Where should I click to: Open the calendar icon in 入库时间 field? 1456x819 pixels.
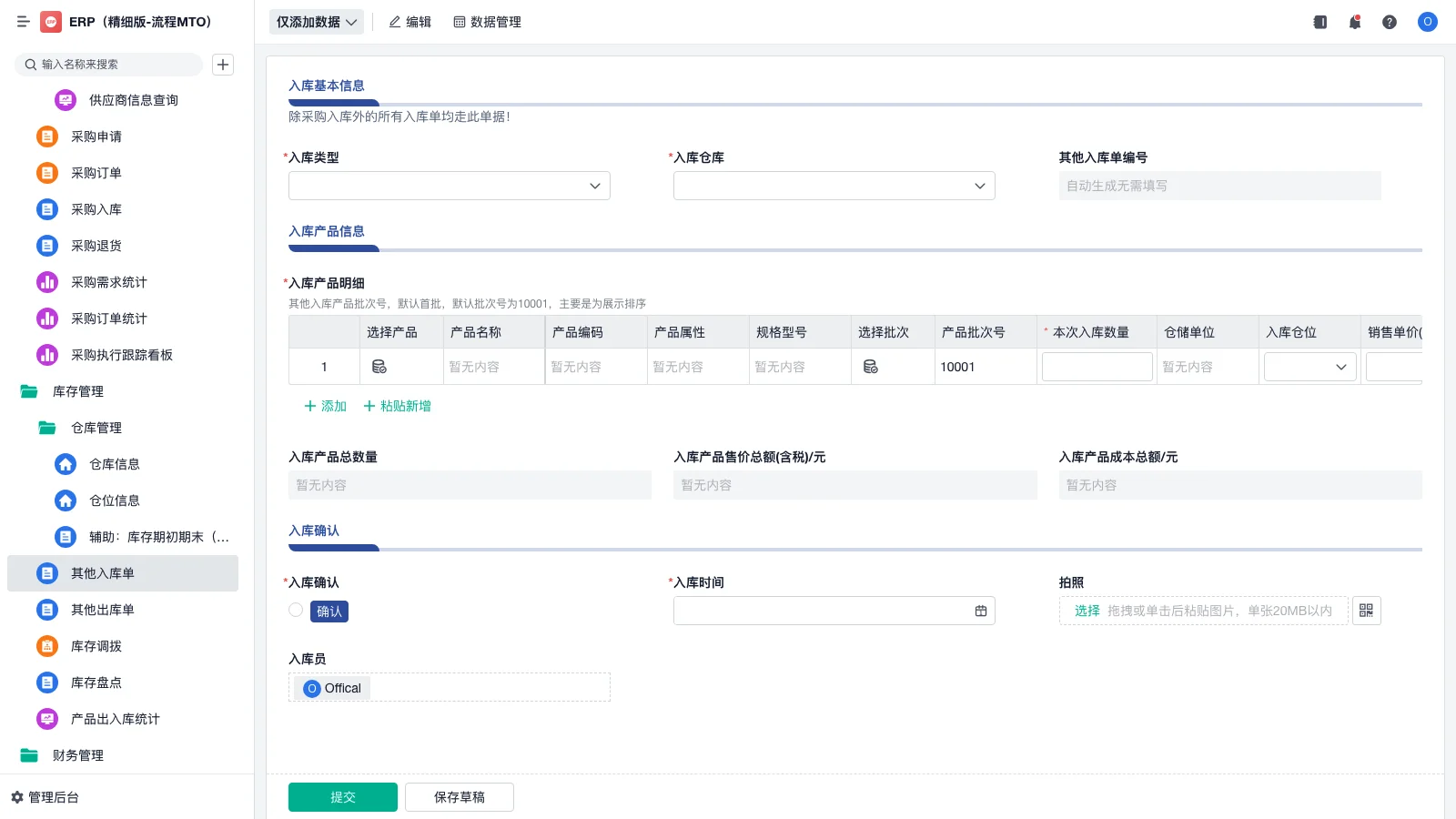(980, 611)
